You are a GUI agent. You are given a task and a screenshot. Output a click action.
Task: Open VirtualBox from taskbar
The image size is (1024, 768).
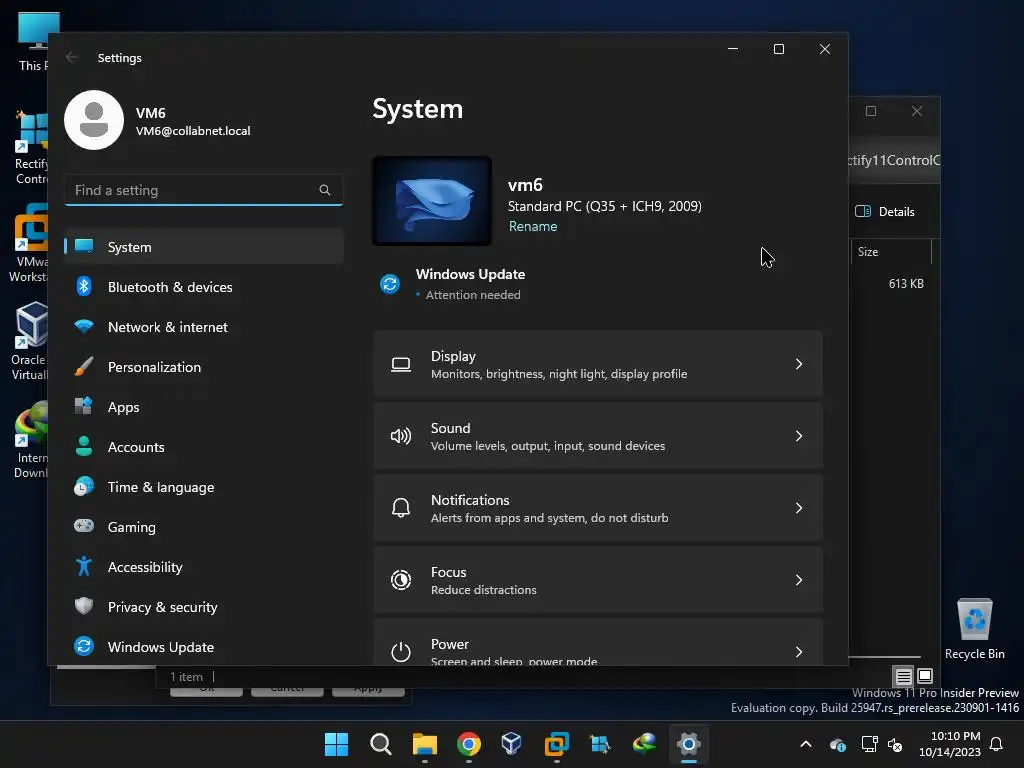tap(511, 744)
